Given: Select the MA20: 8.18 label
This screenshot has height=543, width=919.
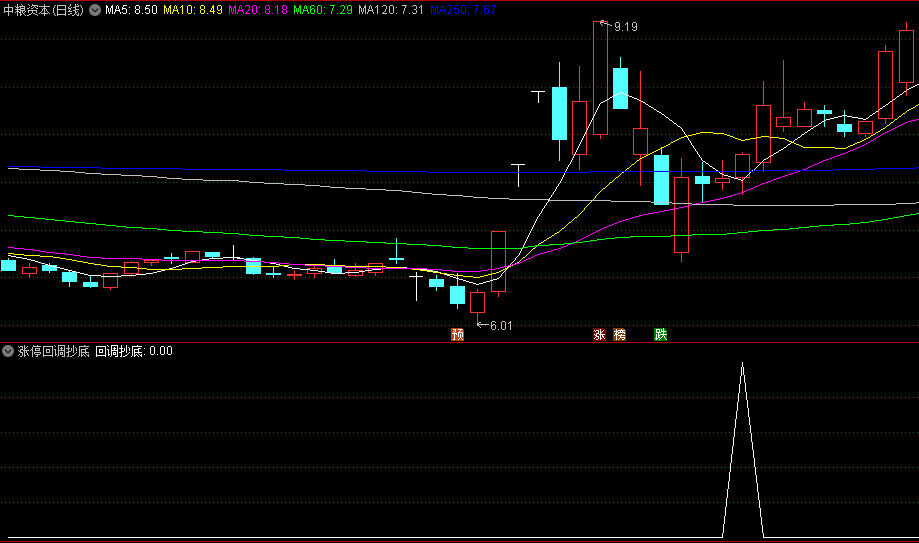Looking at the screenshot, I should click(x=258, y=10).
